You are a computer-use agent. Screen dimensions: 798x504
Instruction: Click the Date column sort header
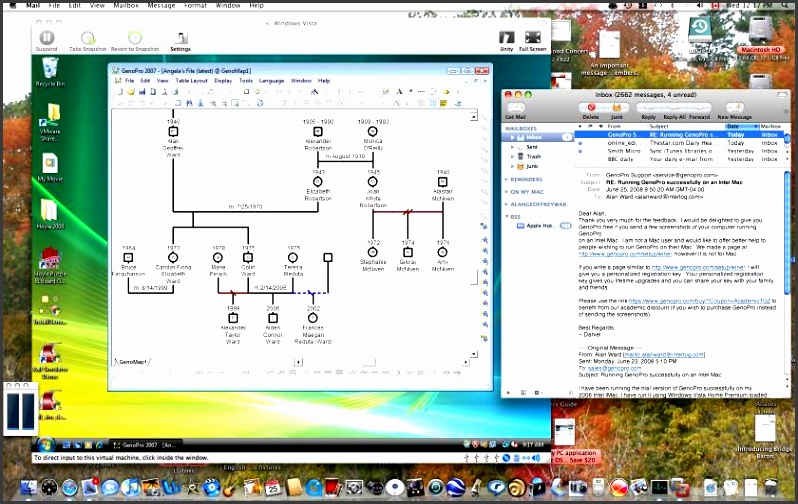[x=742, y=126]
